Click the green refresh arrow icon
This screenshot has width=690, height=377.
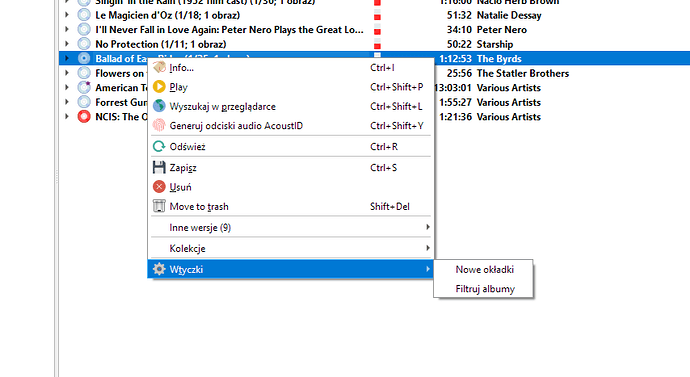pyautogui.click(x=159, y=146)
